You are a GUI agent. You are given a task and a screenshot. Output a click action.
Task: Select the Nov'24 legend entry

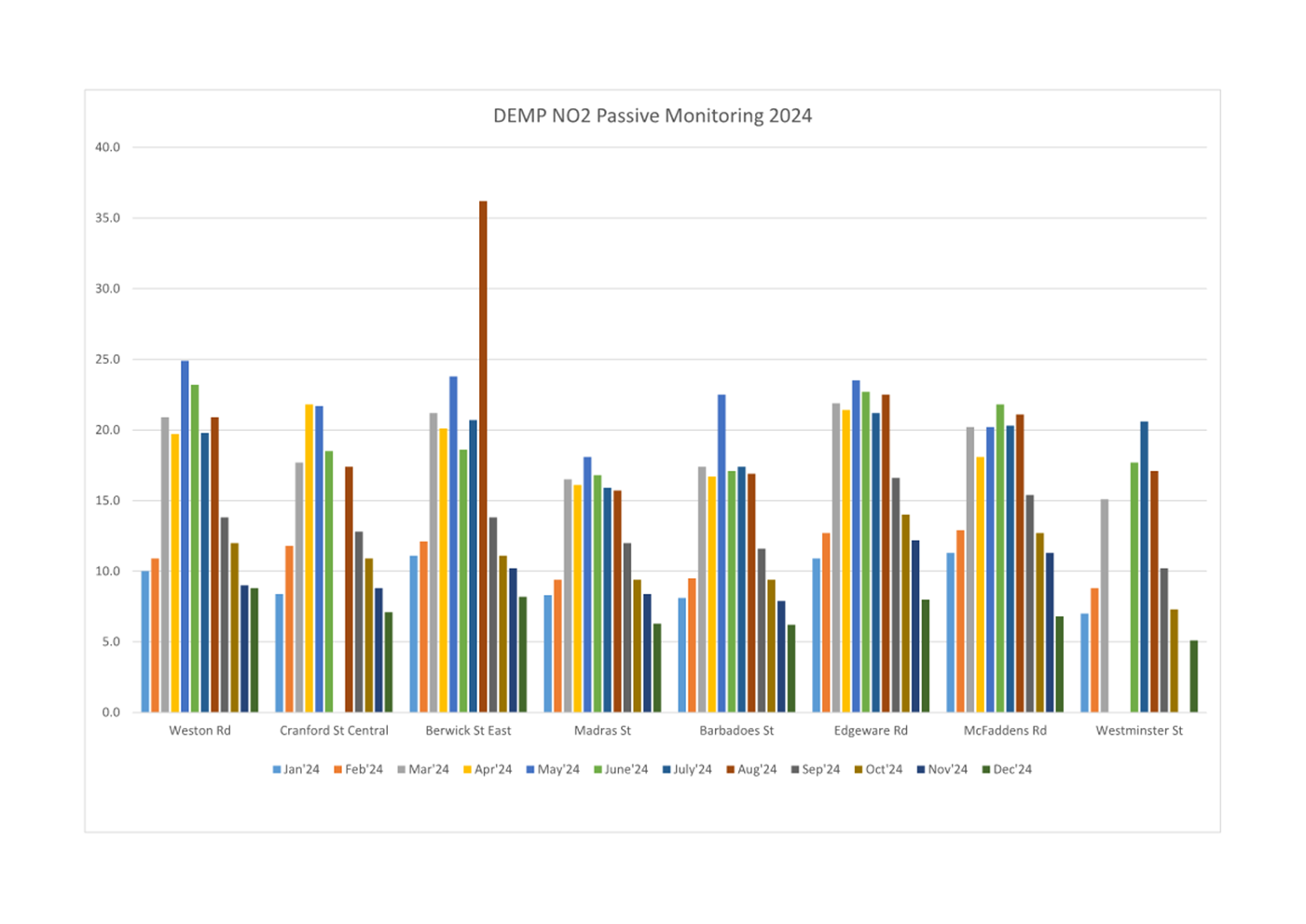click(942, 769)
